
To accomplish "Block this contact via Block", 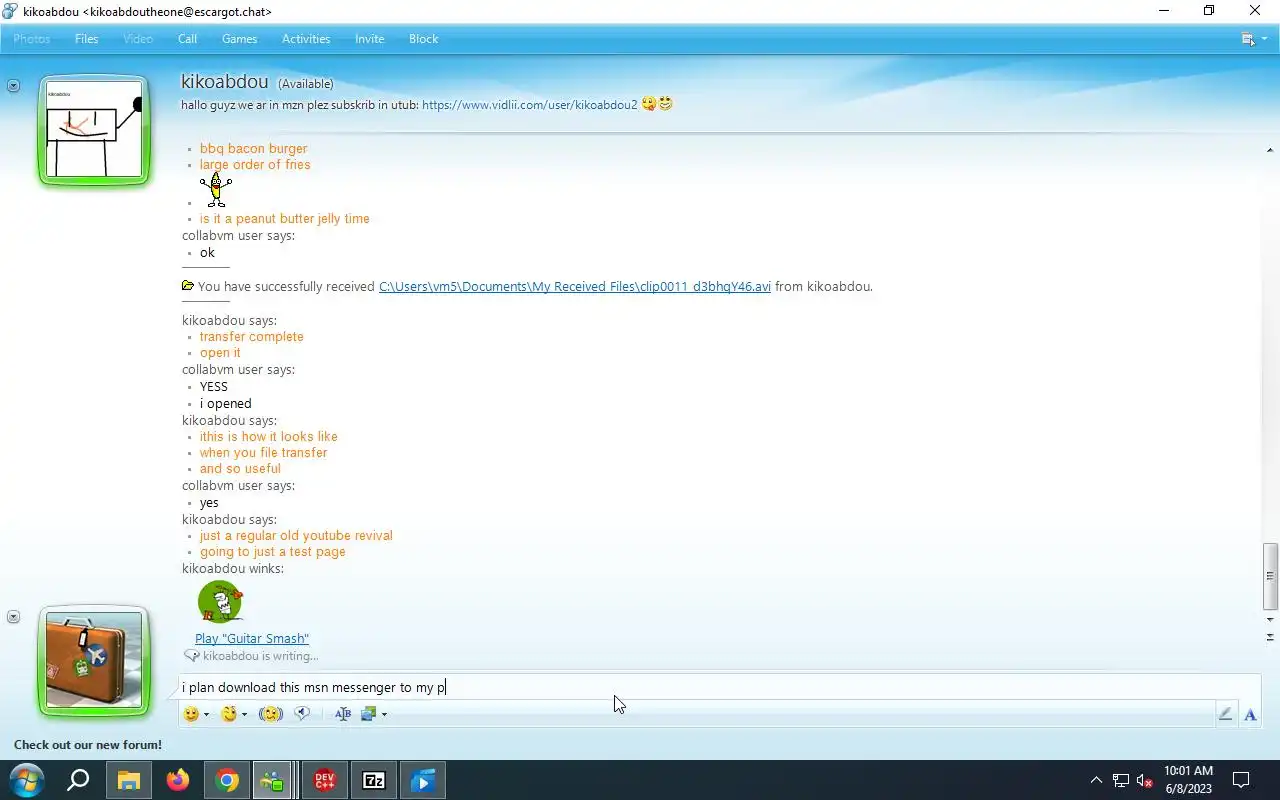I will pyautogui.click(x=423, y=39).
